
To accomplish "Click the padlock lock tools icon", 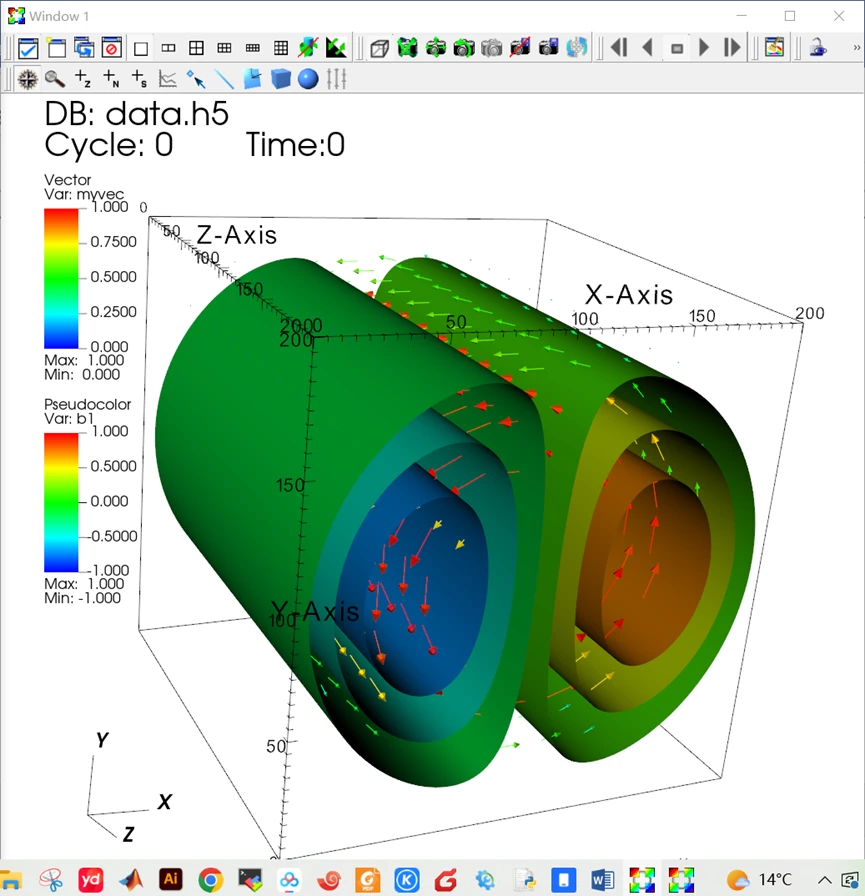I will (818, 47).
